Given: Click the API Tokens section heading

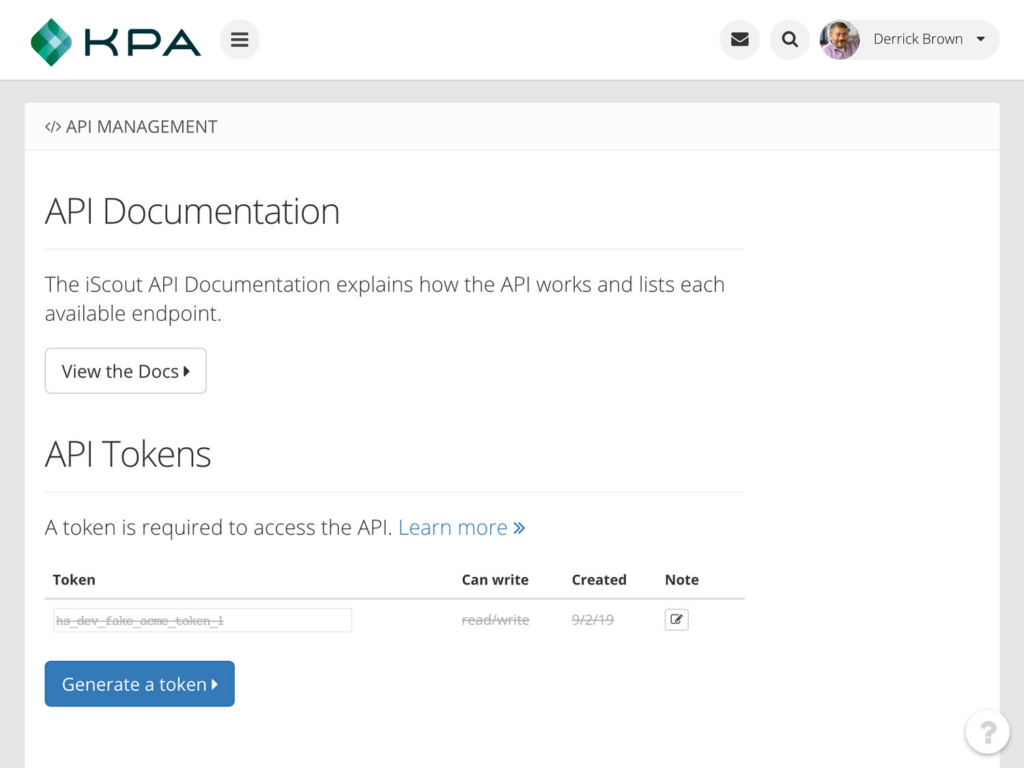Looking at the screenshot, I should (127, 453).
